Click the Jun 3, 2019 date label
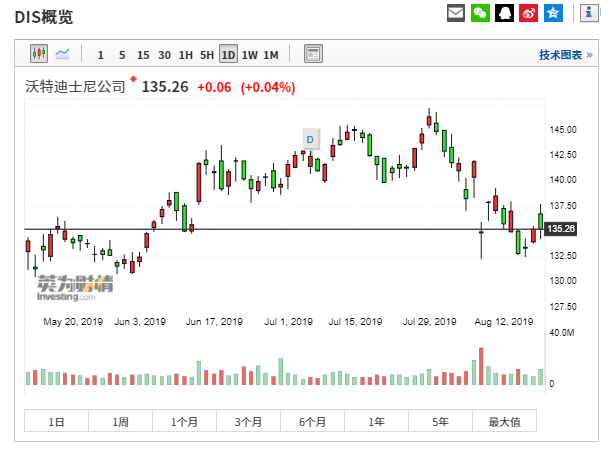Image resolution: width=614 pixels, height=452 pixels. (140, 322)
